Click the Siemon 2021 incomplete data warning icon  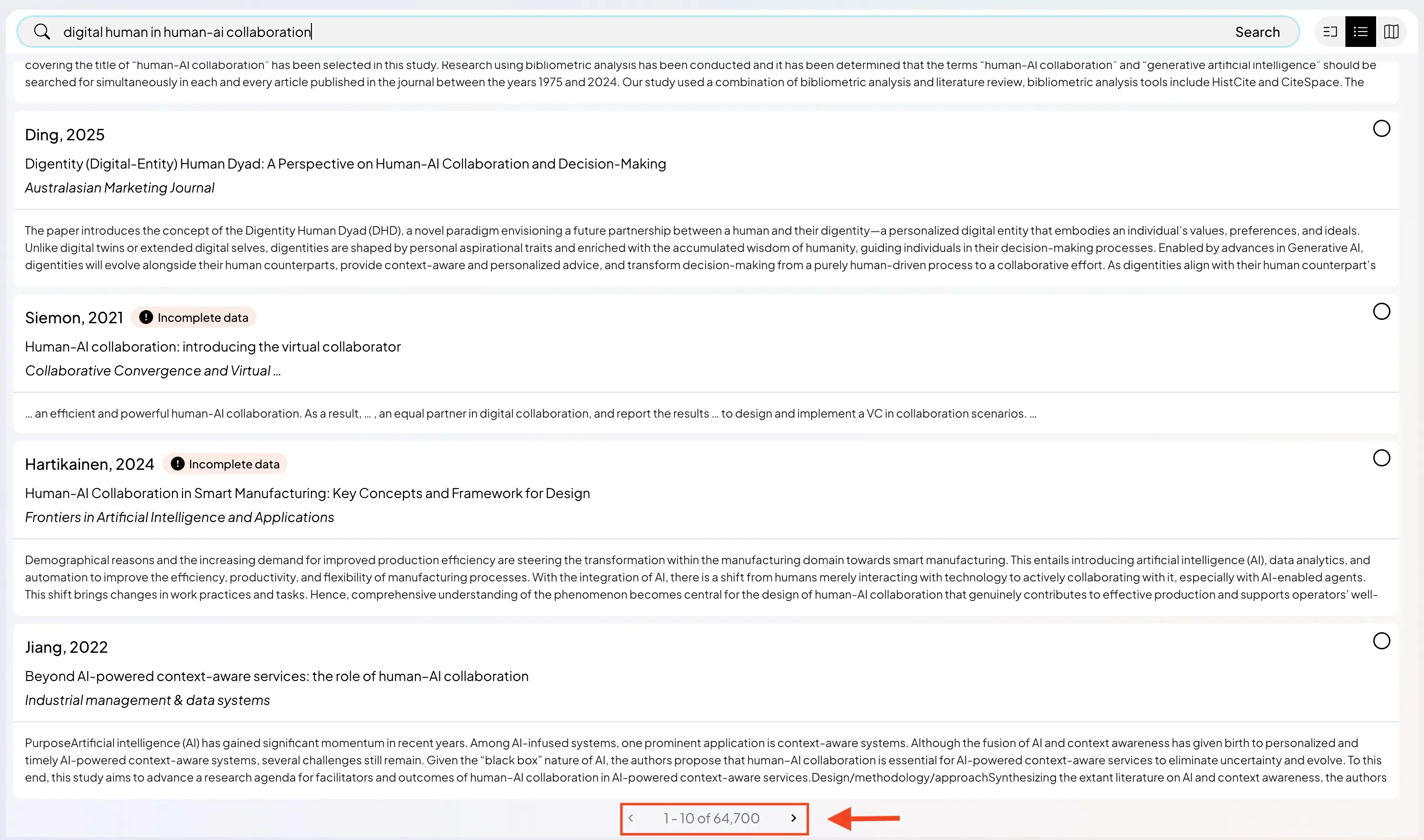pos(146,318)
